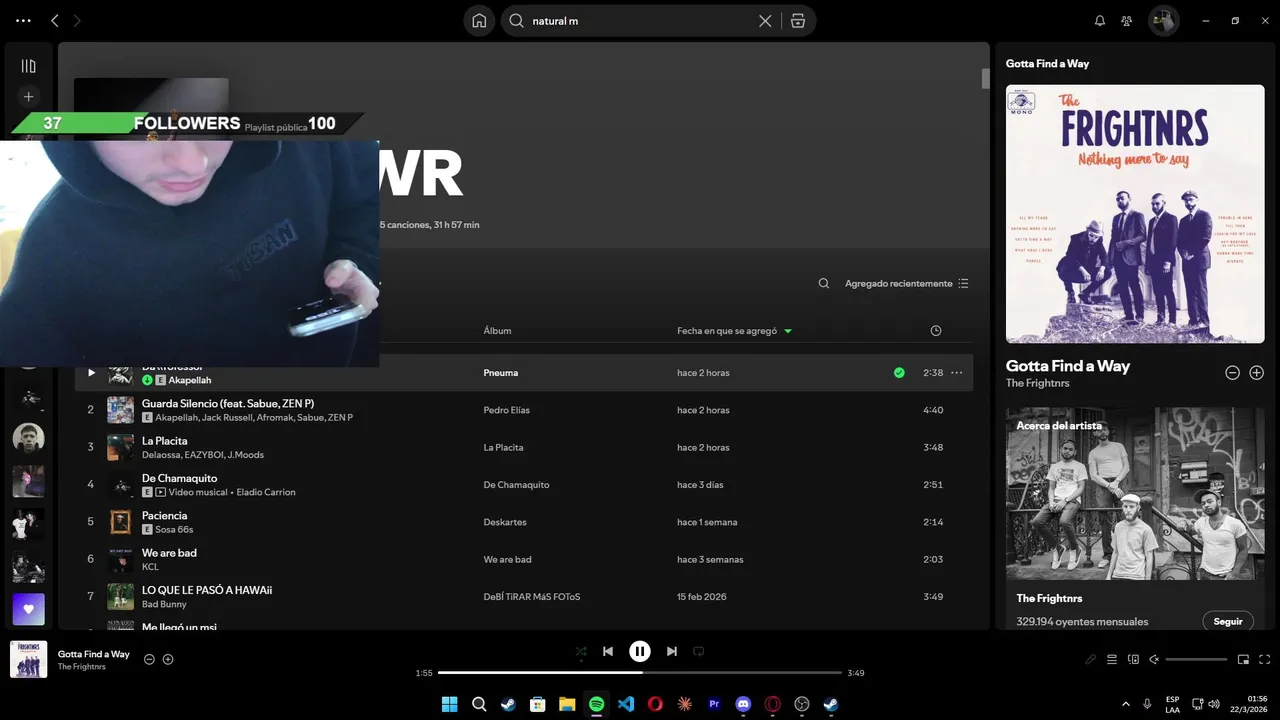Select the We are bad track row
This screenshot has width=1280, height=720.
click(x=523, y=560)
